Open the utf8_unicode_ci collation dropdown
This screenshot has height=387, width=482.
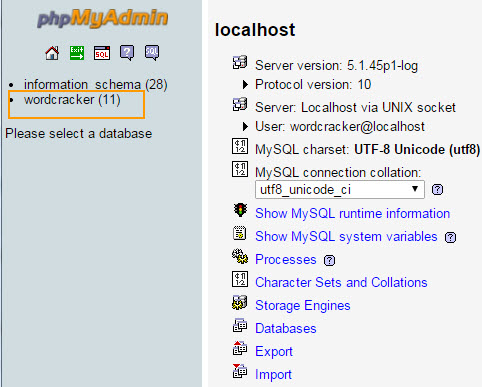(340, 190)
